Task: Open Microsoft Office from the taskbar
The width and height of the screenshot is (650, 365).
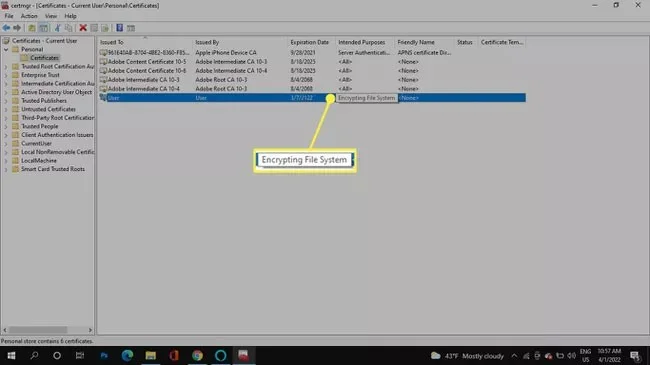Action: click(174, 356)
